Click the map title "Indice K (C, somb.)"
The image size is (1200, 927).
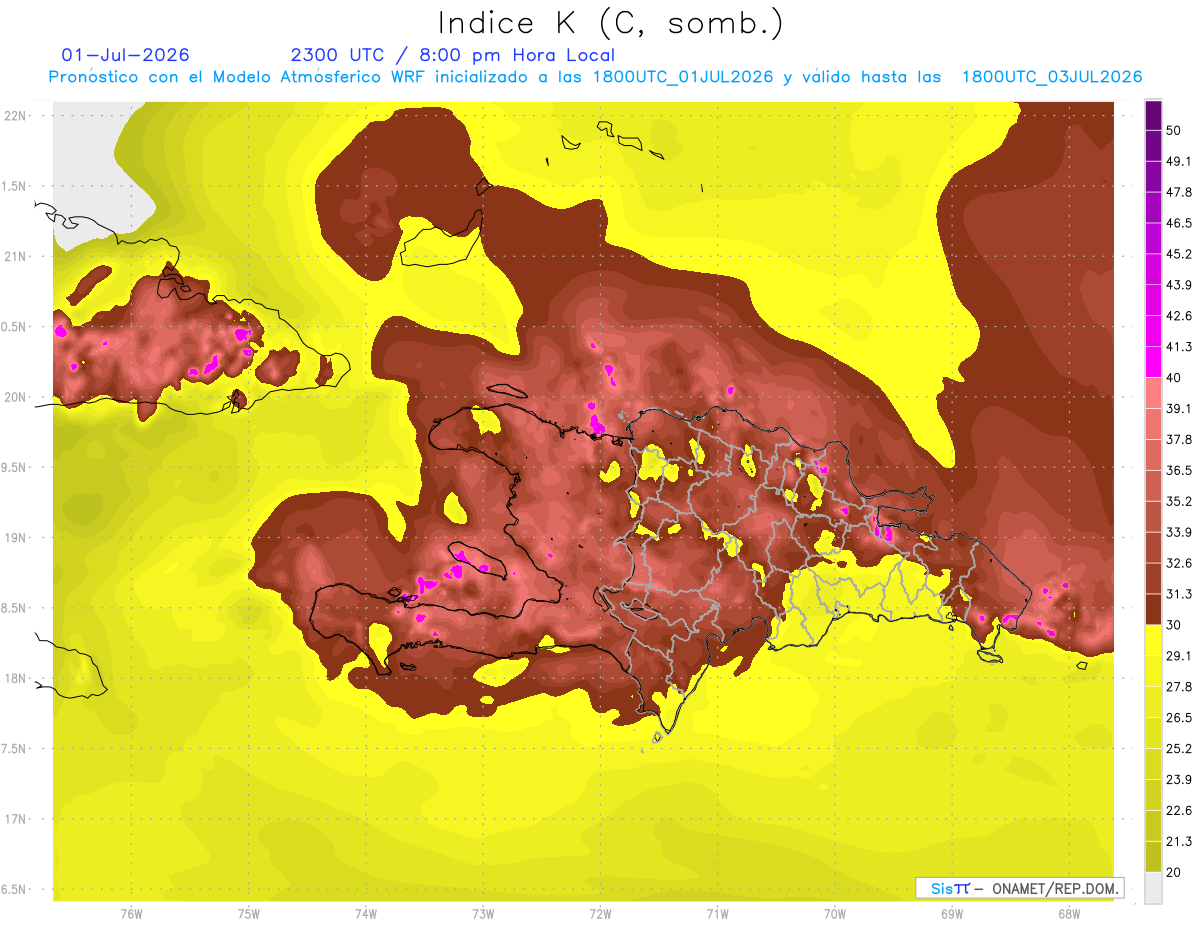pyautogui.click(x=610, y=23)
